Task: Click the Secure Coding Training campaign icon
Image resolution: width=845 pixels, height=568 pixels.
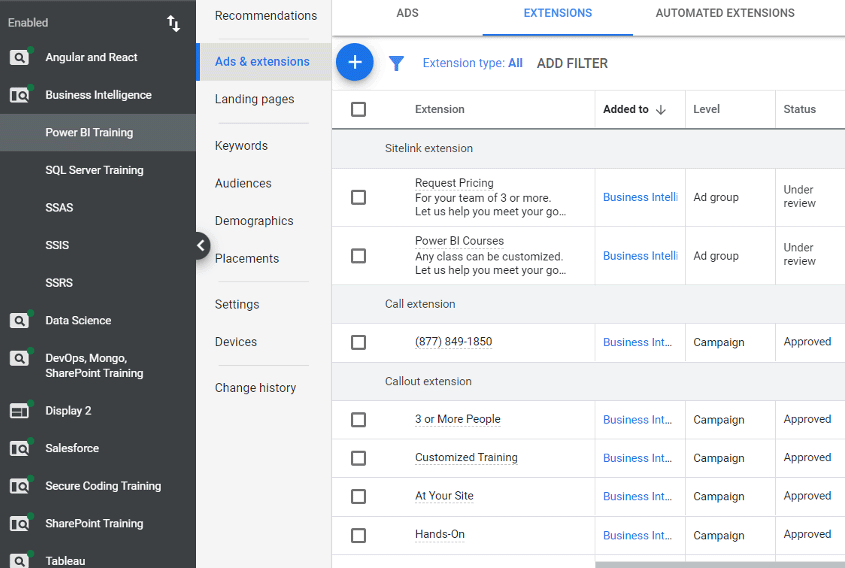Action: tap(19, 486)
